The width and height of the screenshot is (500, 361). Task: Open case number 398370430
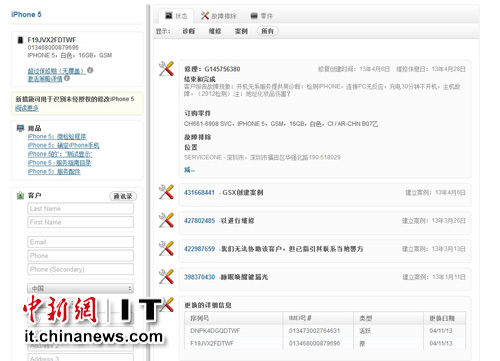pyautogui.click(x=199, y=277)
